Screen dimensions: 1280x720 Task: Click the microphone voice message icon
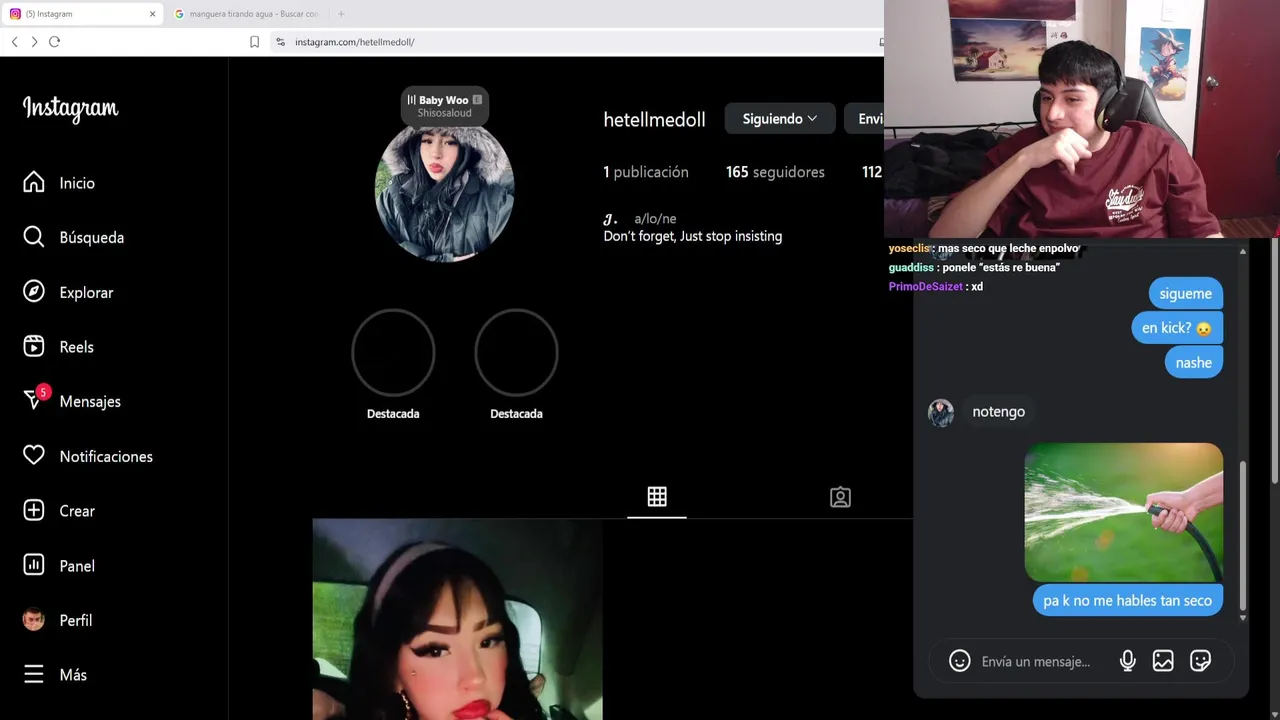point(1127,661)
